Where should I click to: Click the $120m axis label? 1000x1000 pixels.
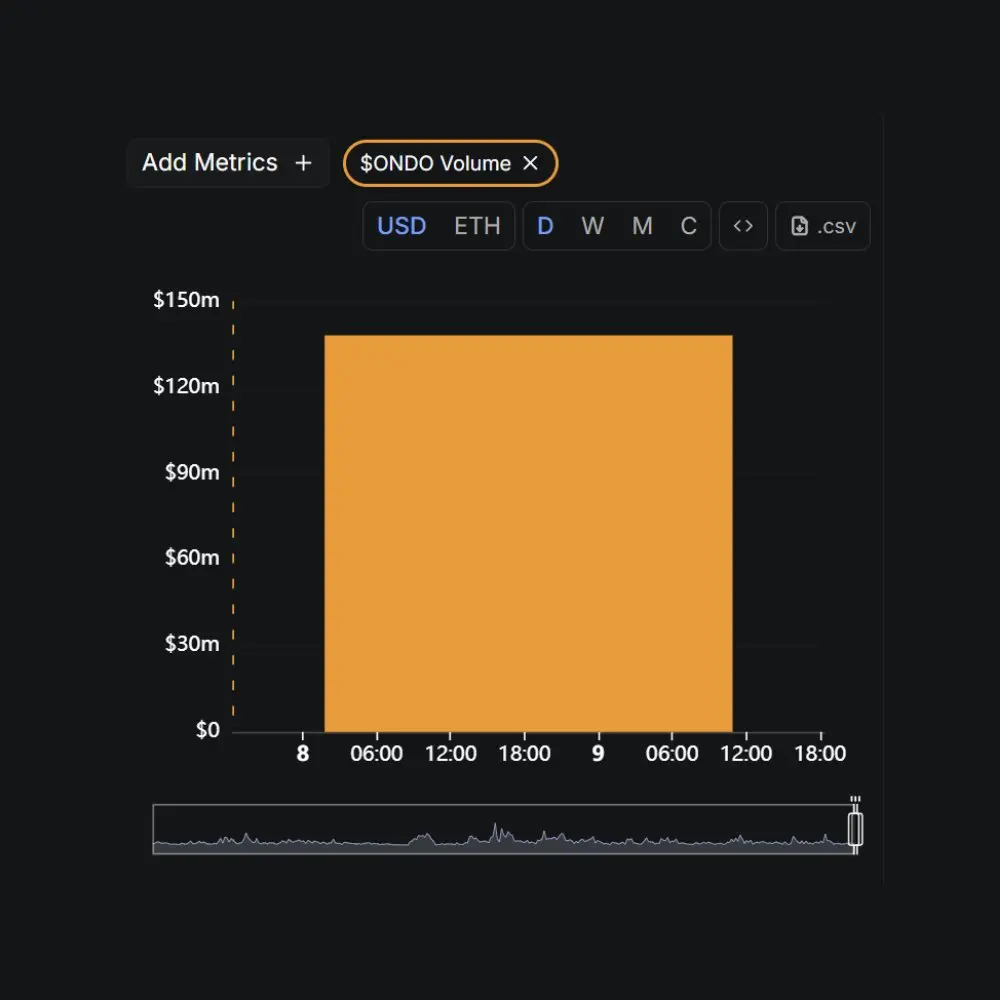(x=186, y=386)
